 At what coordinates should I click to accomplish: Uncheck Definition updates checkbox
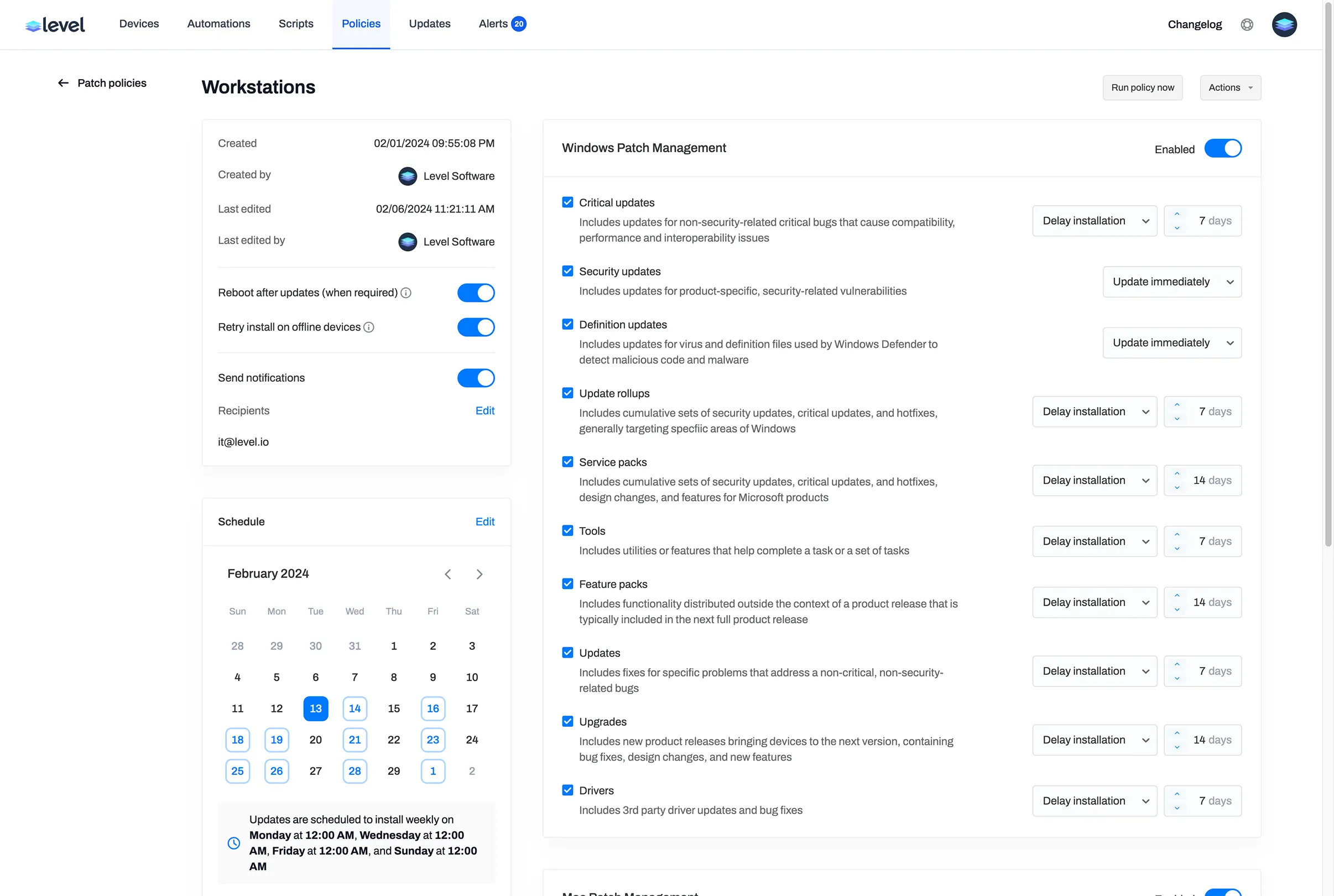(x=567, y=324)
